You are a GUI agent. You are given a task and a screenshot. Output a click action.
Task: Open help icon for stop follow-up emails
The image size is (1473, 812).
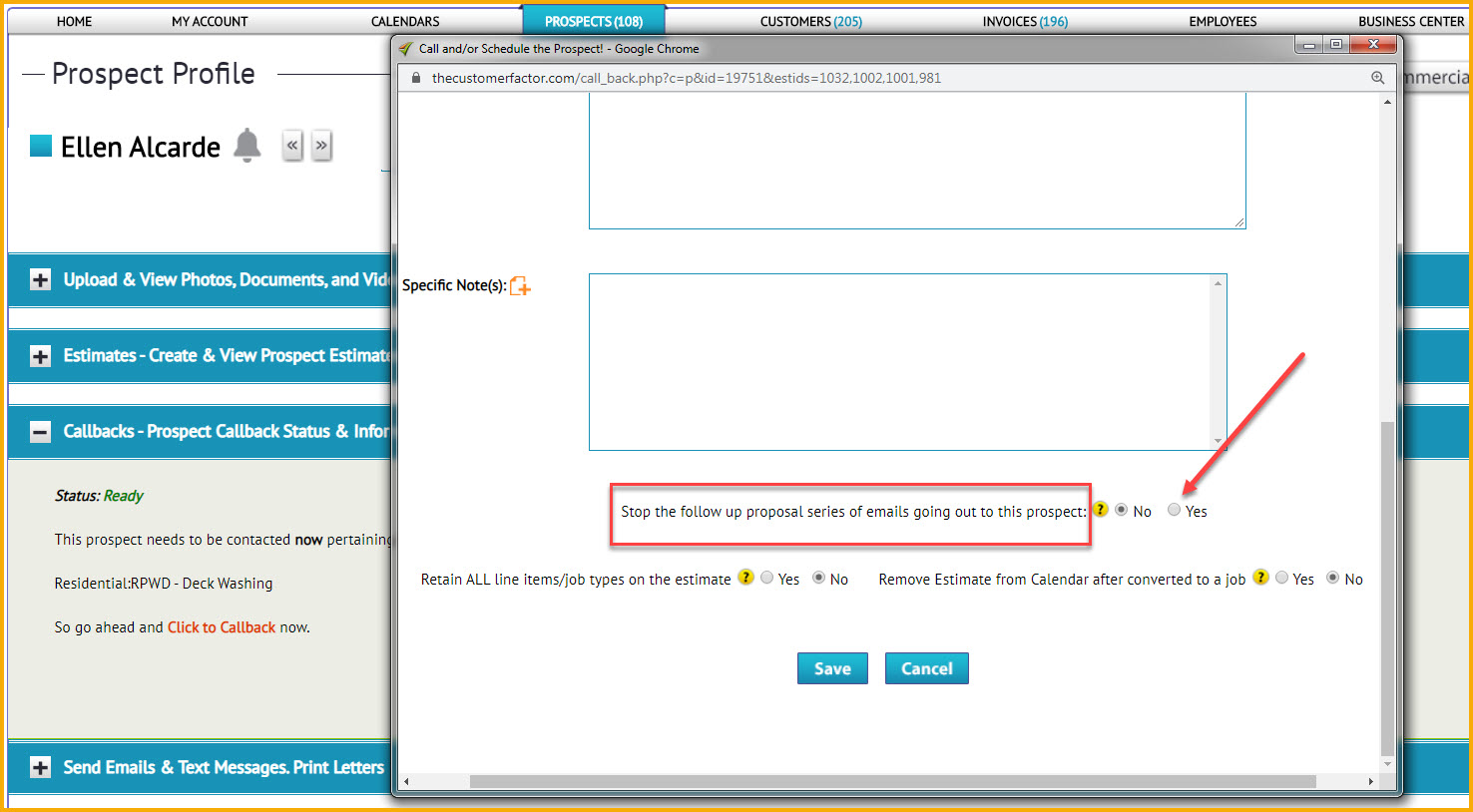click(1100, 509)
